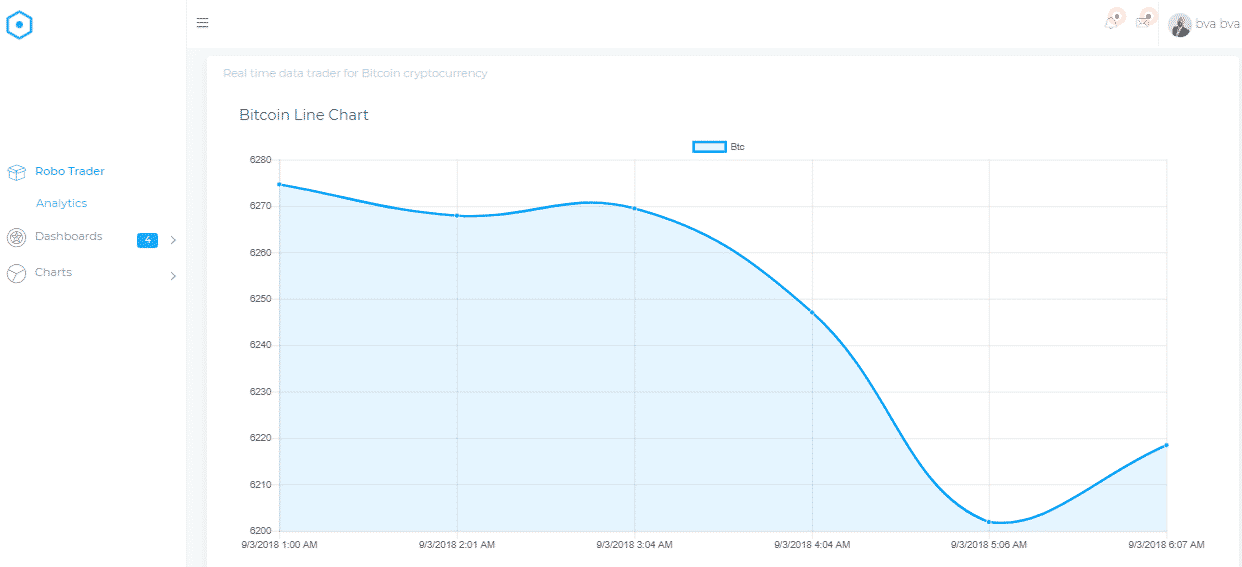Expand the Charts chevron arrow
Image resolution: width=1242 pixels, height=567 pixels.
pos(173,276)
